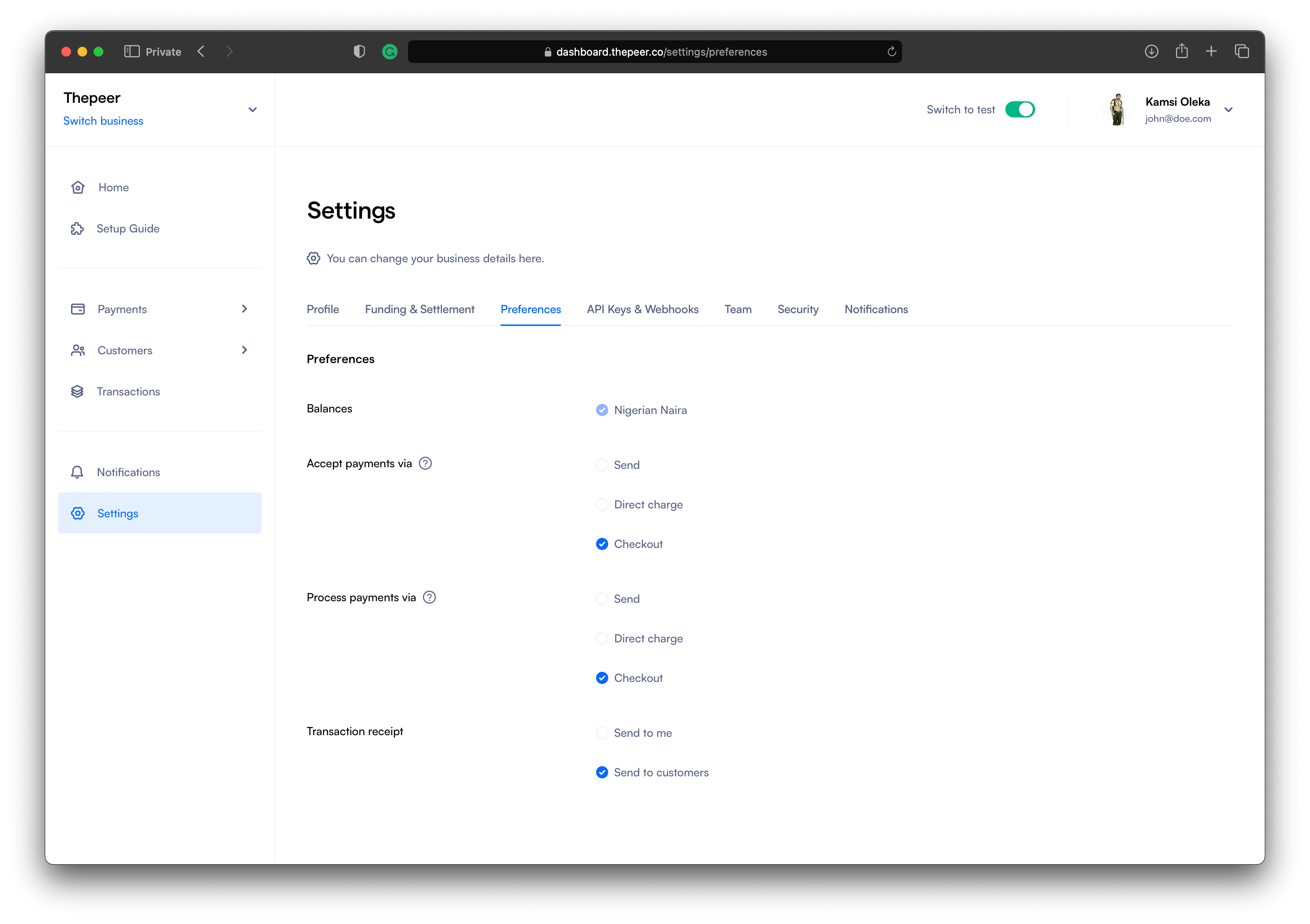Image resolution: width=1310 pixels, height=924 pixels.
Task: Select the Send to customers receipt option
Action: pos(601,772)
